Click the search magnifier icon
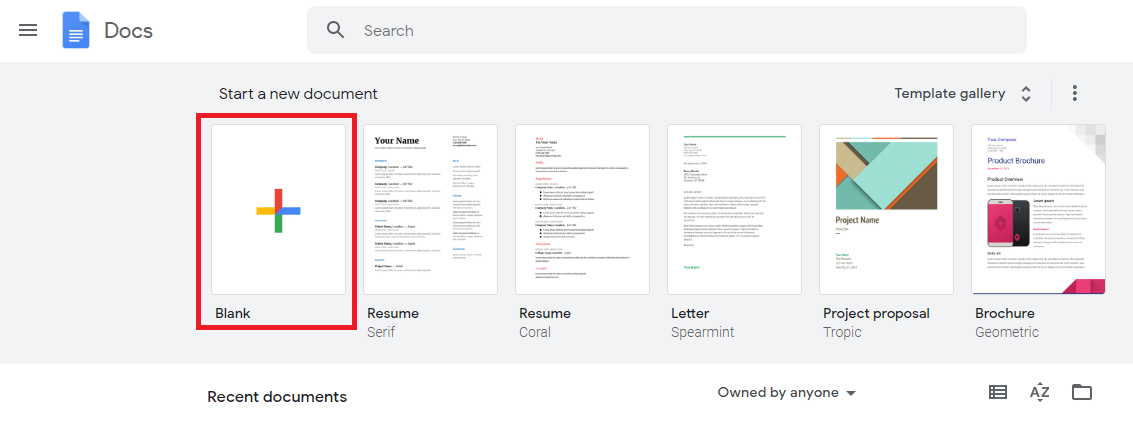This screenshot has width=1133, height=433. (336, 30)
